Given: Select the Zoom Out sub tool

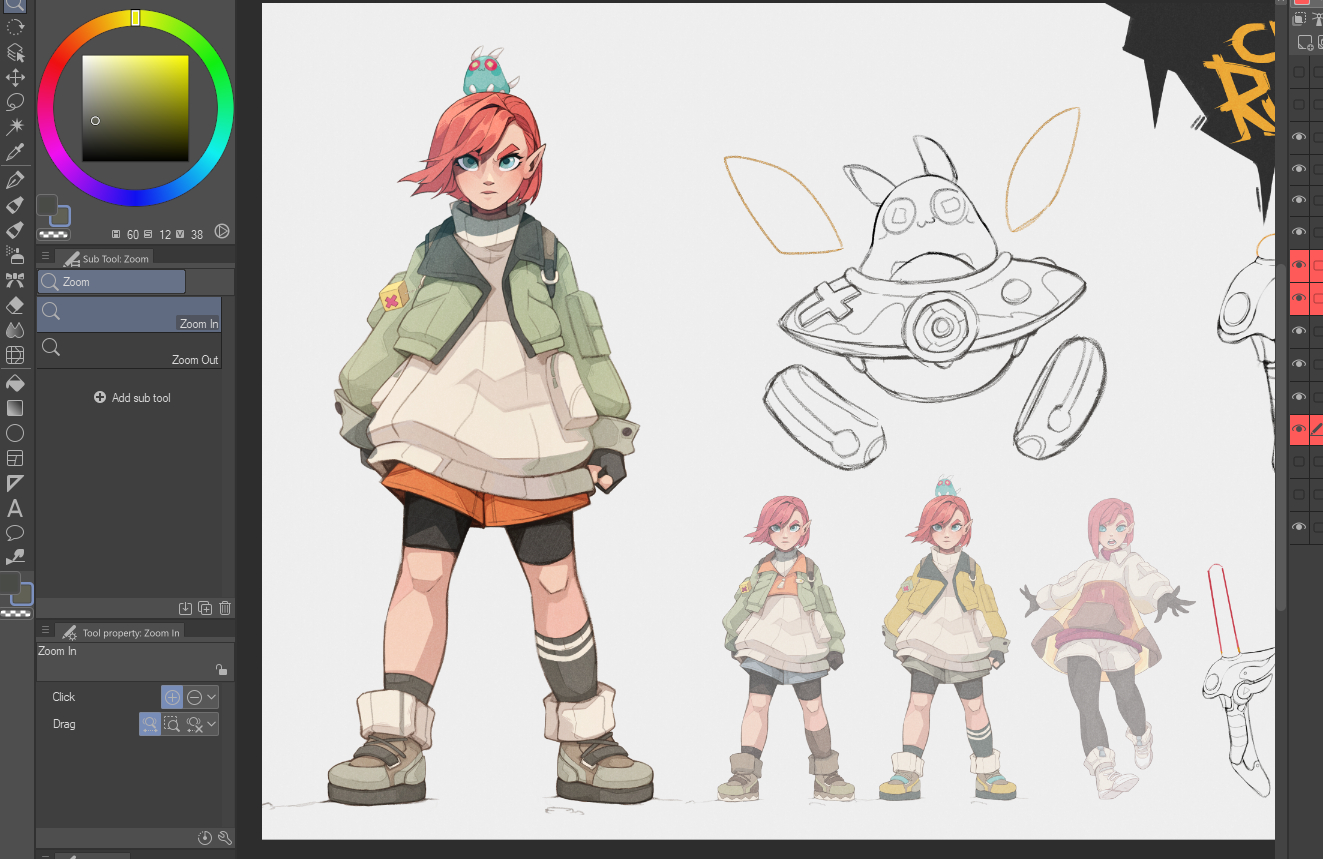Looking at the screenshot, I should pos(129,349).
